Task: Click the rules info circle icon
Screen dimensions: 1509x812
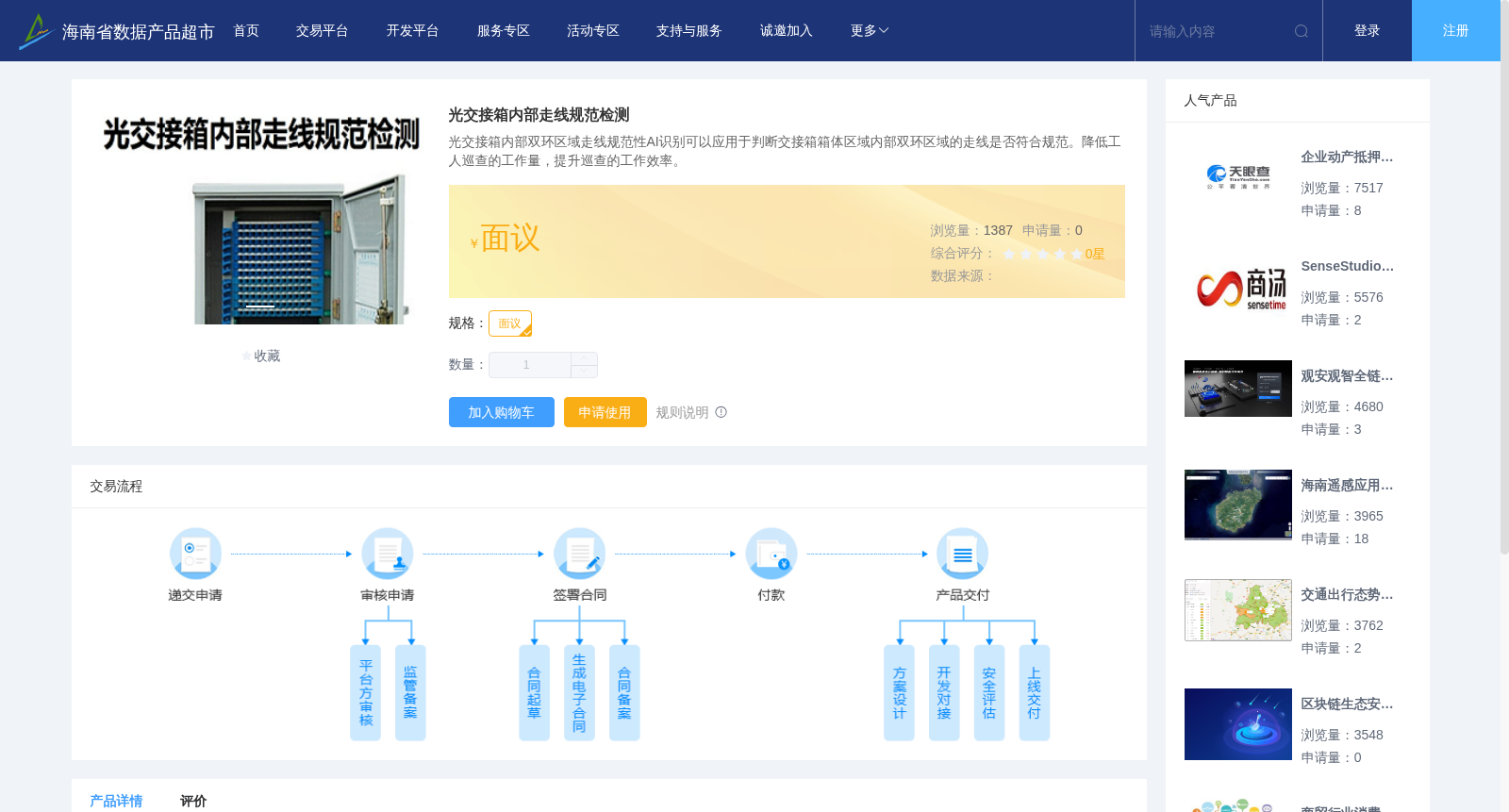Action: coord(721,412)
